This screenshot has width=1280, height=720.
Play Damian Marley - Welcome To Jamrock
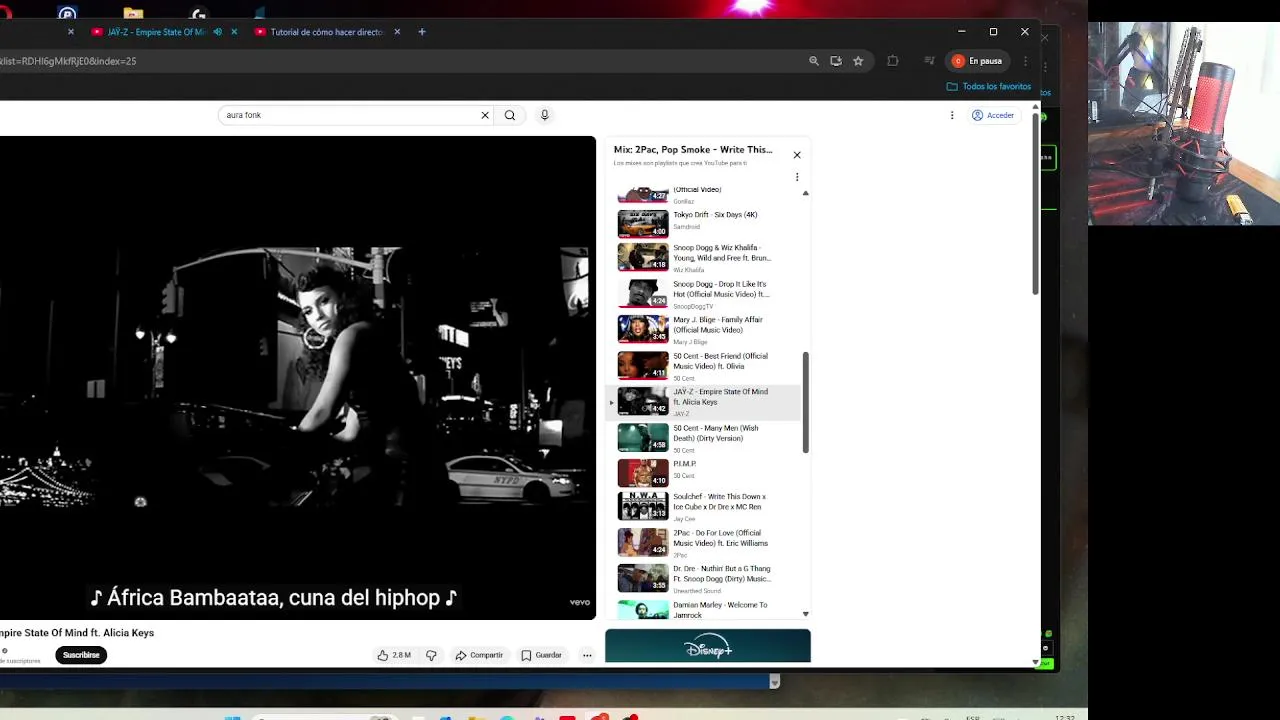720,610
